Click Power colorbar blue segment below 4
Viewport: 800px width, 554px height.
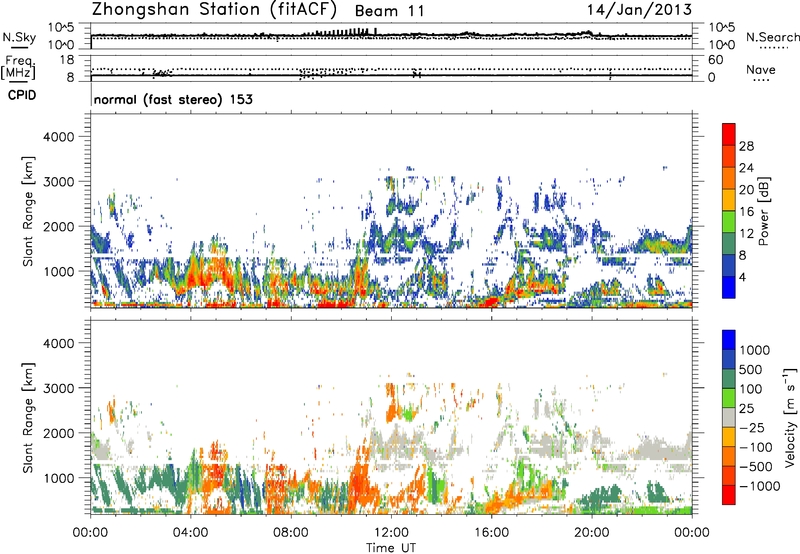729,287
